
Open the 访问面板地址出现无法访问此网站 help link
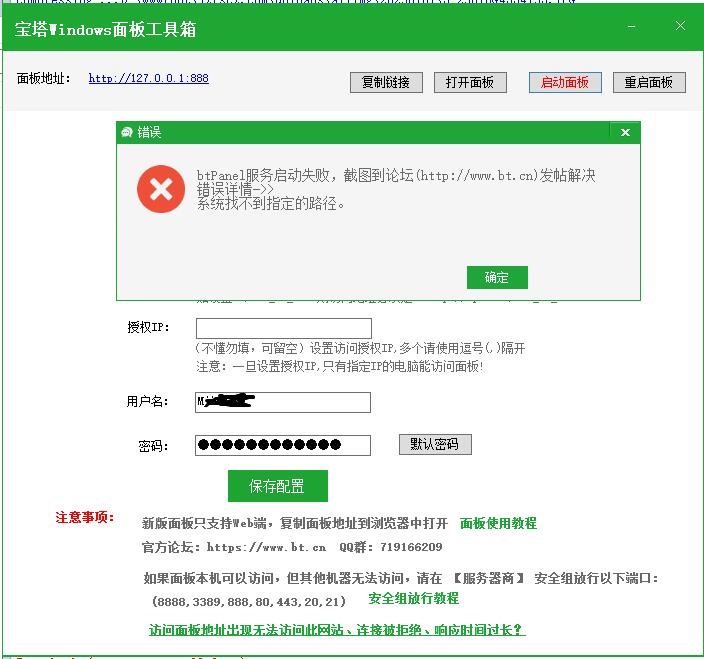tap(337, 630)
